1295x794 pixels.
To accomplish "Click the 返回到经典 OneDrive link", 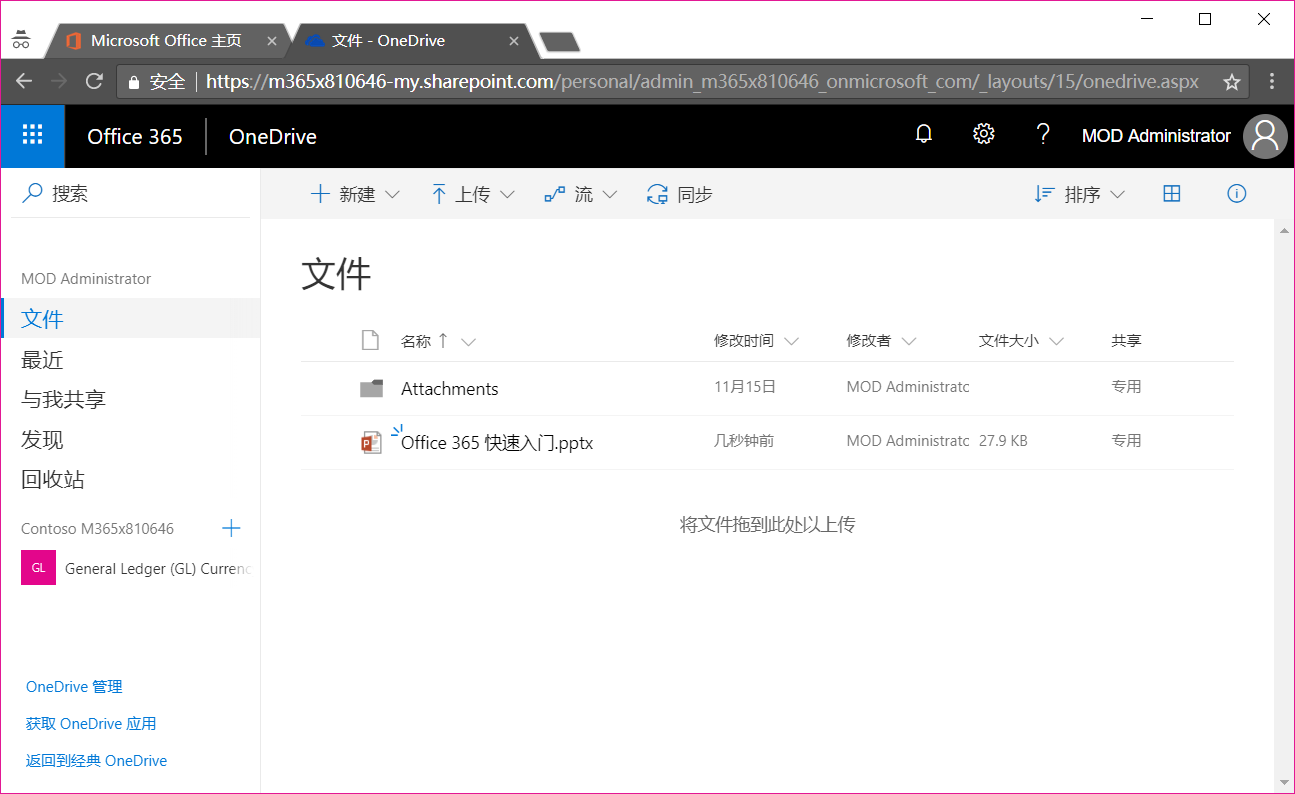I will pos(96,760).
